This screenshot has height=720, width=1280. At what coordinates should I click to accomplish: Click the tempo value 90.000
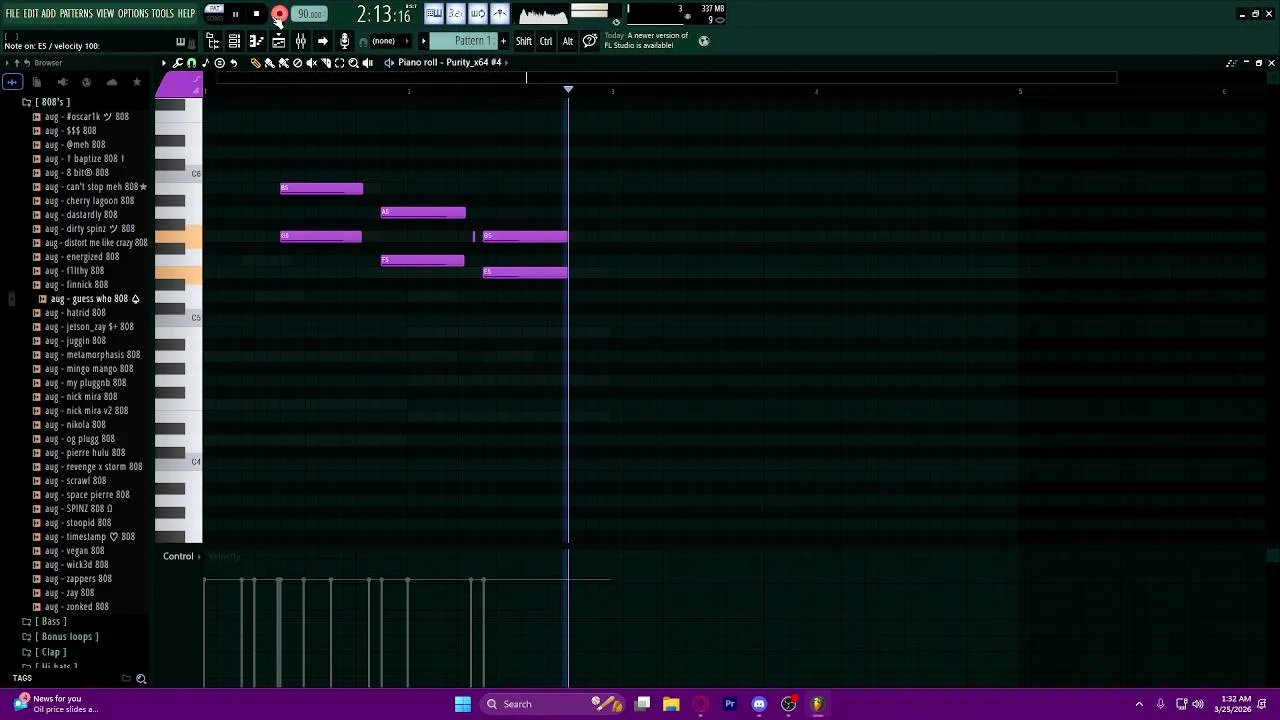point(309,14)
